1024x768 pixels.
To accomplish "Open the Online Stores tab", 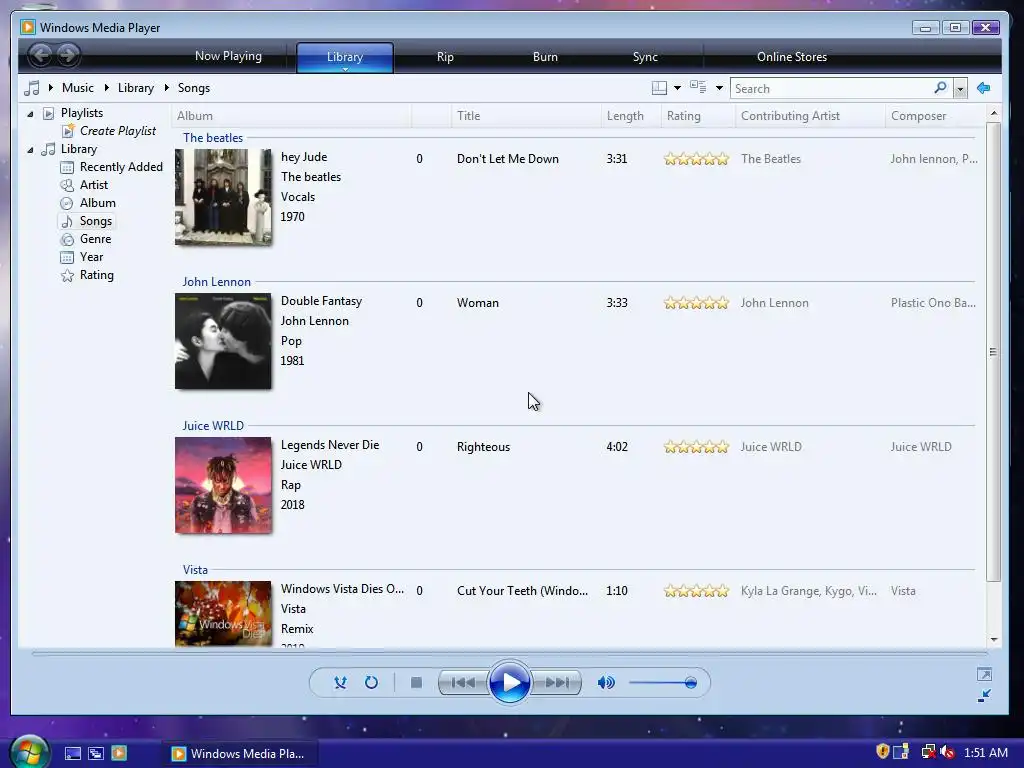I will [792, 57].
